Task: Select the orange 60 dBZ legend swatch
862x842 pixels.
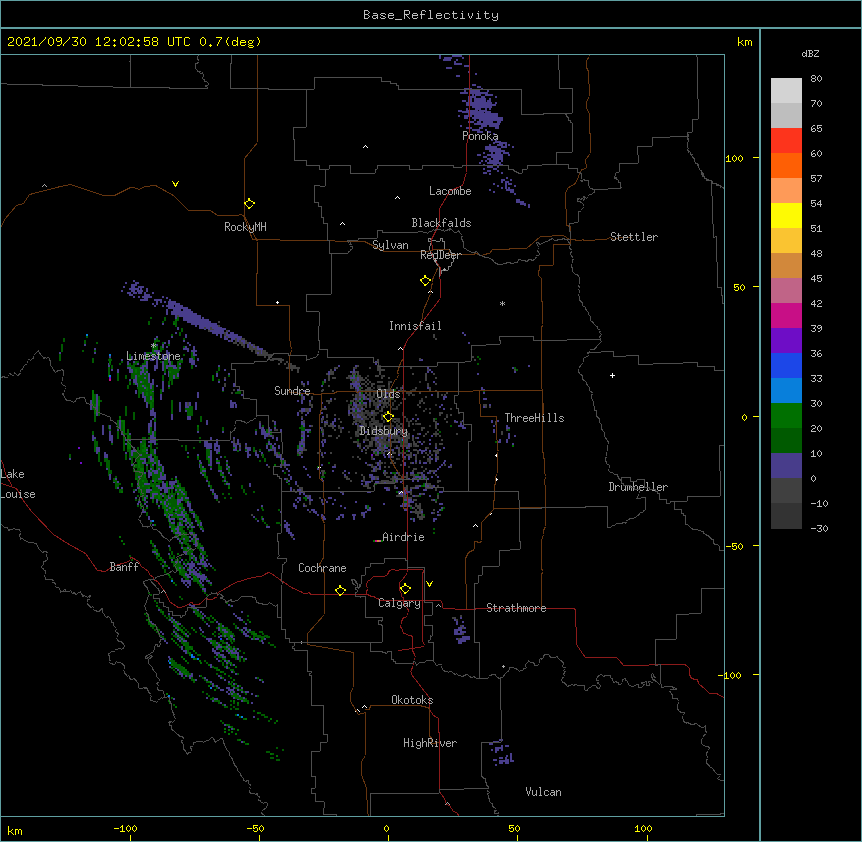Action: point(786,165)
